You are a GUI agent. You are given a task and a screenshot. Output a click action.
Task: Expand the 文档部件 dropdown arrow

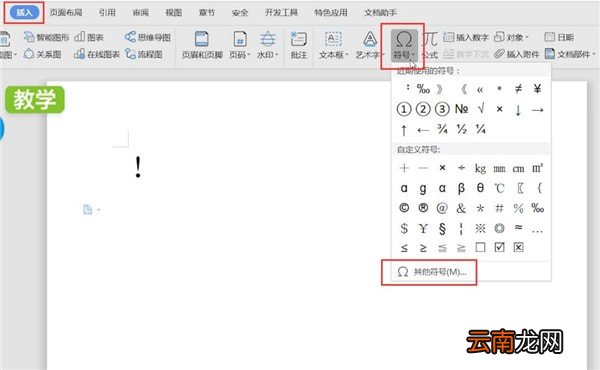coord(593,54)
